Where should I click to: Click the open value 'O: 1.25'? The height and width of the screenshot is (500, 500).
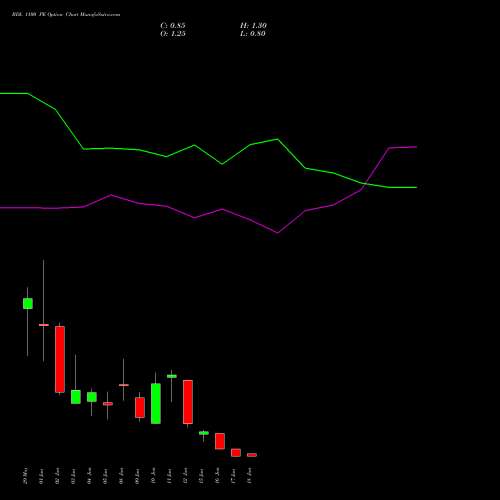[173, 34]
